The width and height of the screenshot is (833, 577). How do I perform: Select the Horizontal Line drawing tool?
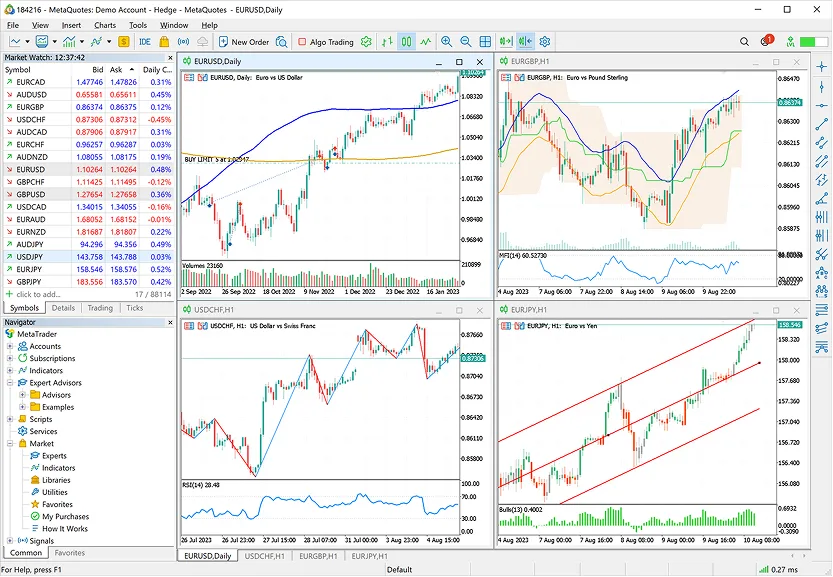821,105
